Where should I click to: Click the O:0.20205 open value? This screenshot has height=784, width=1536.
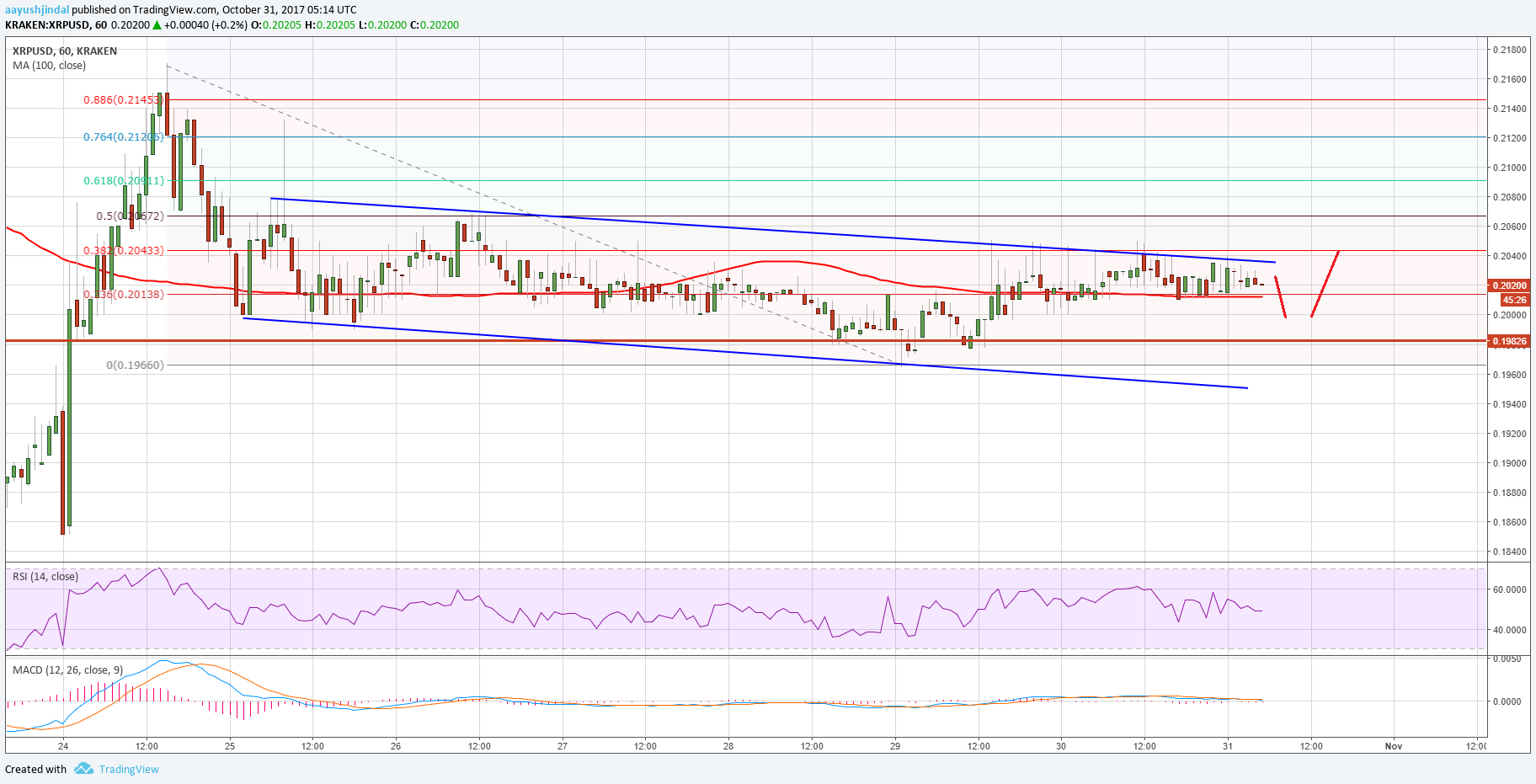(276, 25)
